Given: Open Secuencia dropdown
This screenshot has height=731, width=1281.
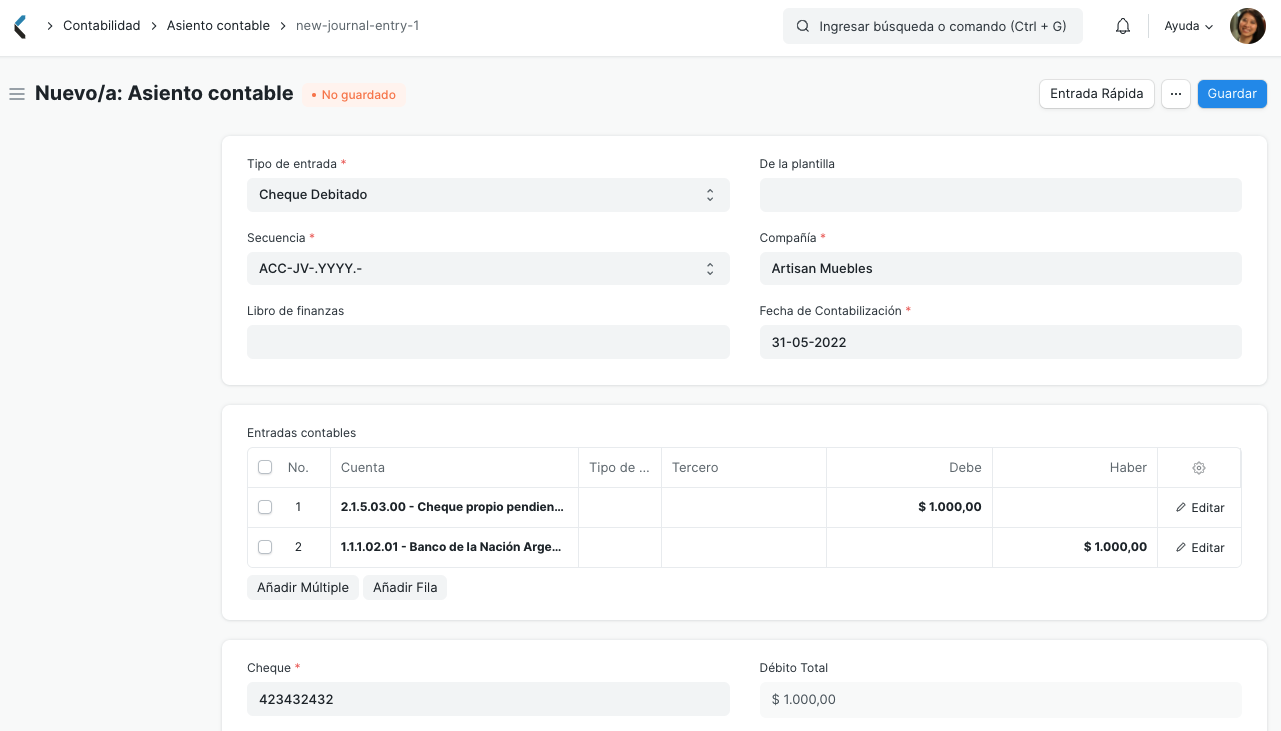Looking at the screenshot, I should click(x=488, y=269).
